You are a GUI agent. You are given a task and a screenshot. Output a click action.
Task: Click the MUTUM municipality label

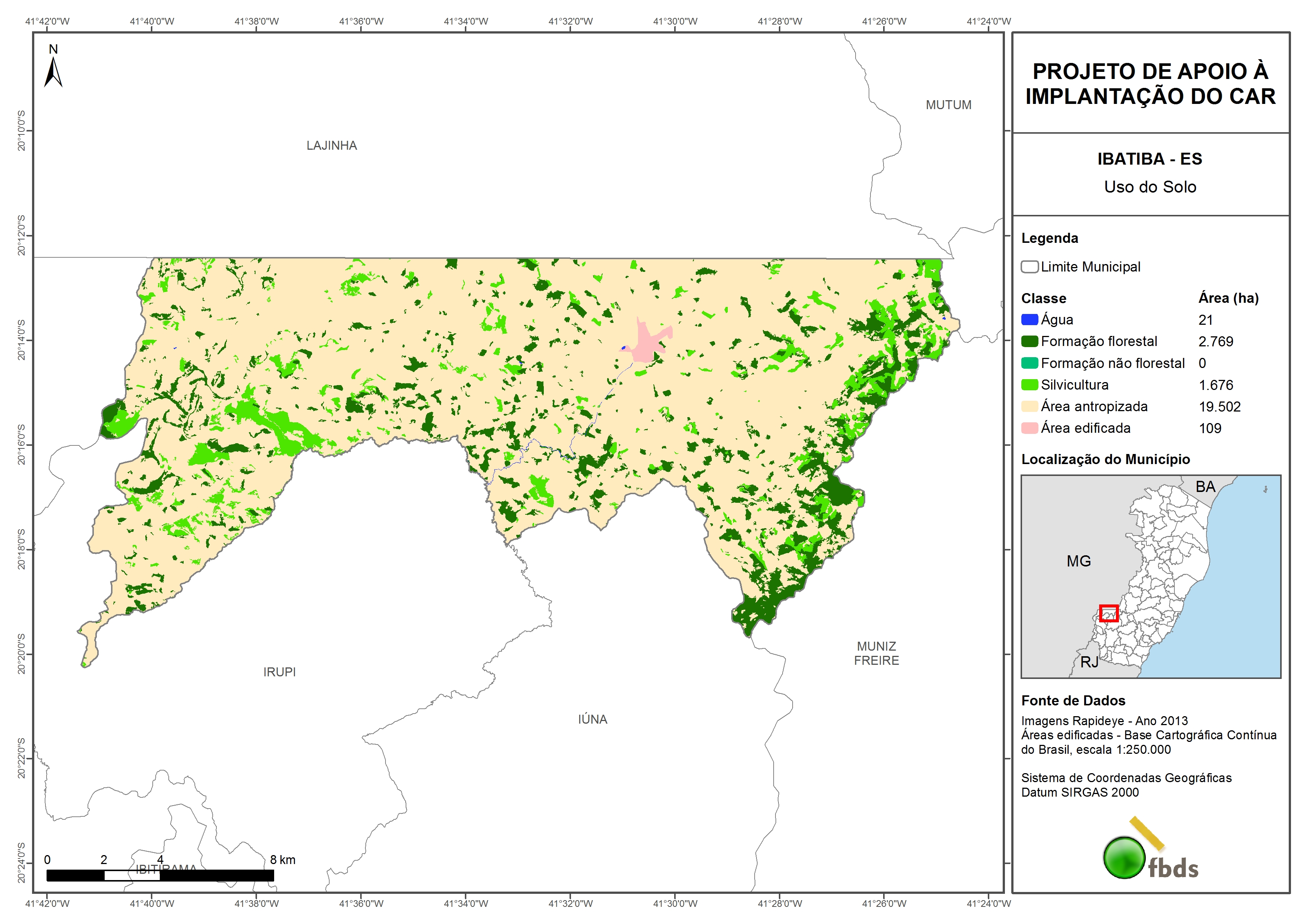[x=948, y=105]
